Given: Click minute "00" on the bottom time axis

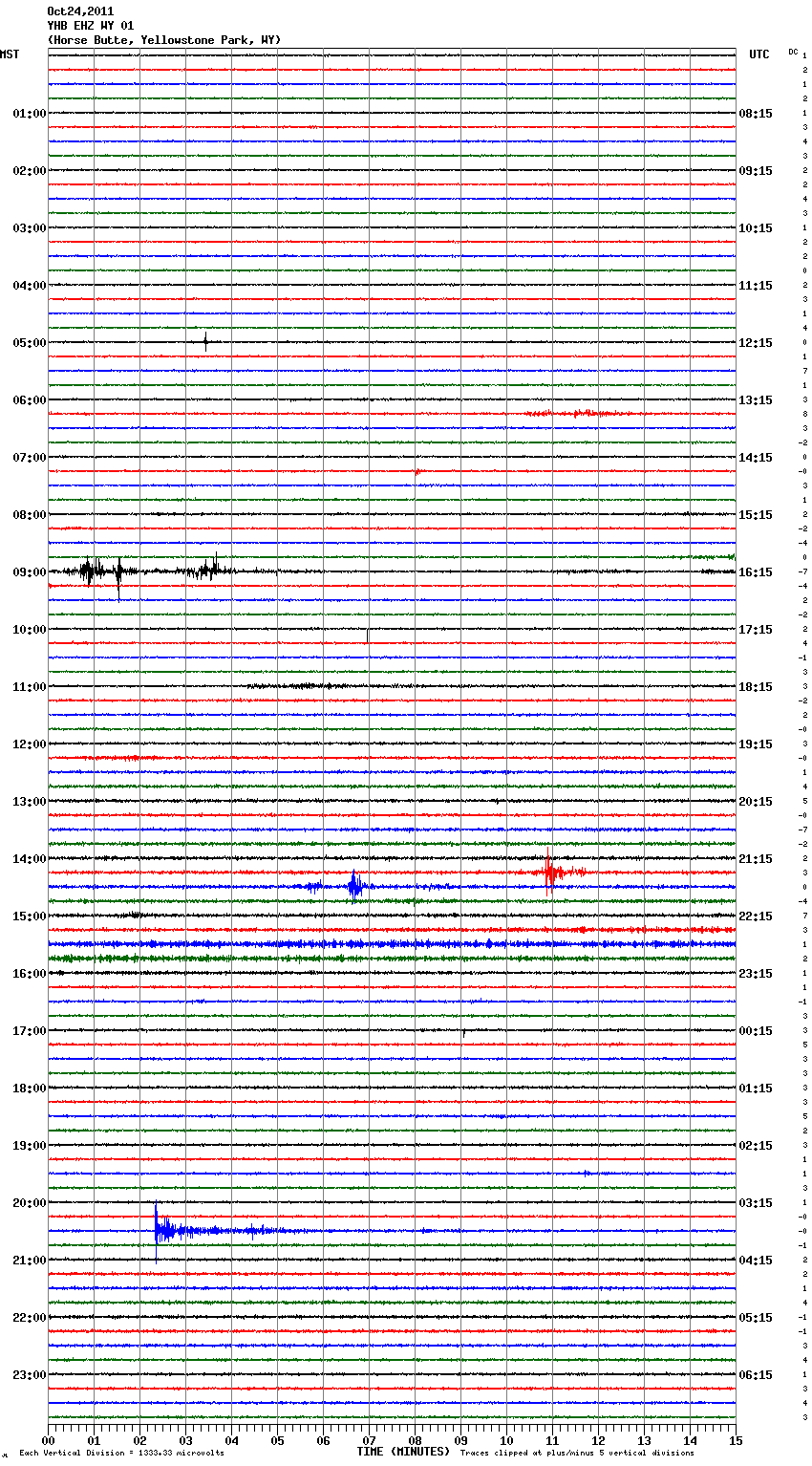Looking at the screenshot, I should coord(49,1440).
